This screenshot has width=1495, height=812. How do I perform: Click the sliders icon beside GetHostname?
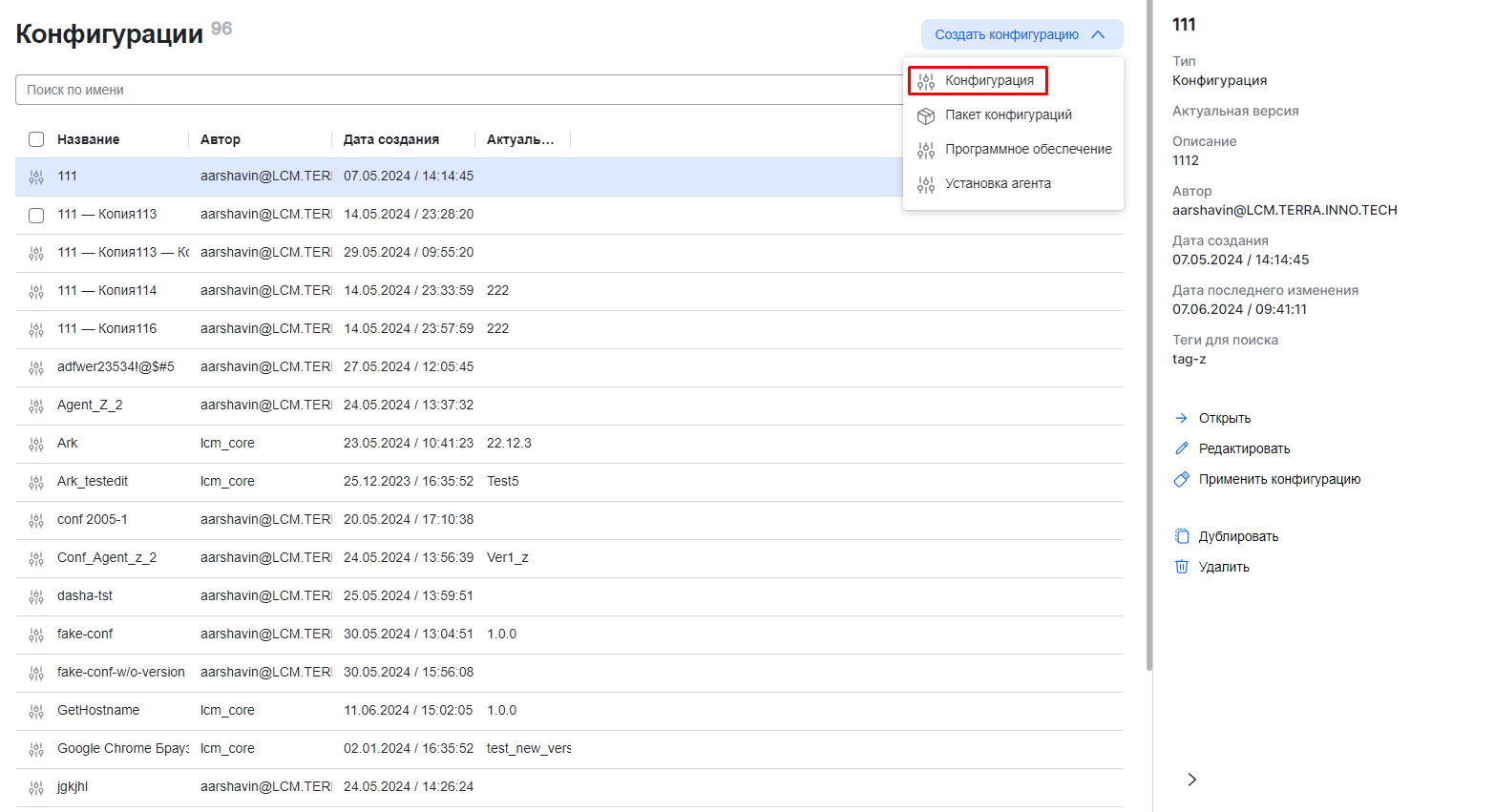36,711
